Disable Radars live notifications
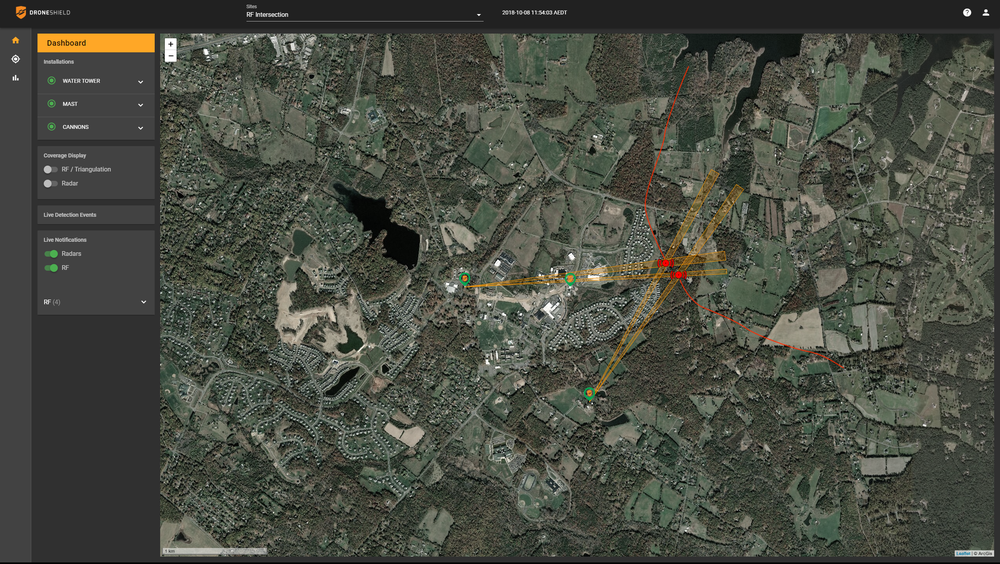 (51, 254)
